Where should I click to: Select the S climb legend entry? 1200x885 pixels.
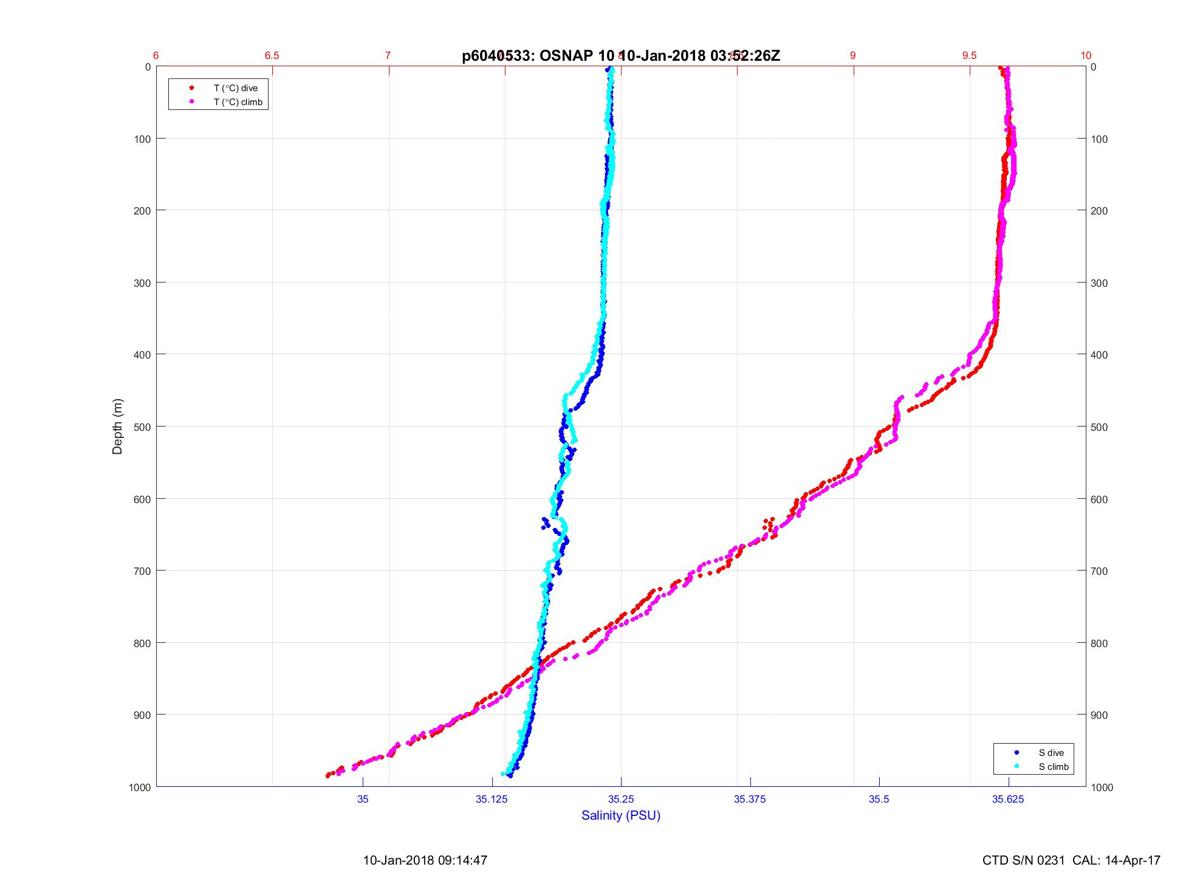click(1053, 766)
